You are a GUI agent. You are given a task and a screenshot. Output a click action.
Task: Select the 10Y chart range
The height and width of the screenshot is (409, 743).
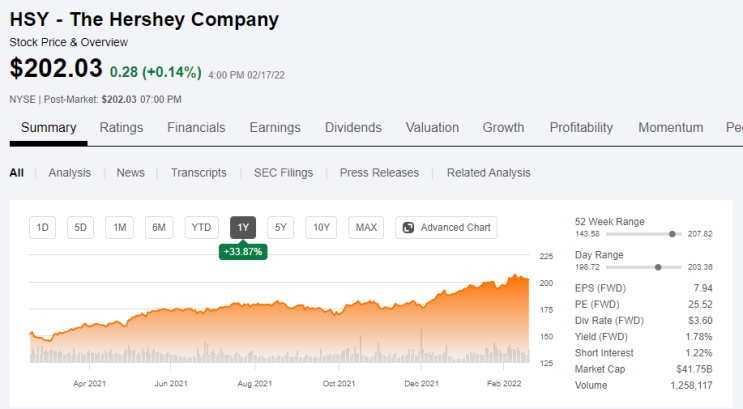(321, 227)
